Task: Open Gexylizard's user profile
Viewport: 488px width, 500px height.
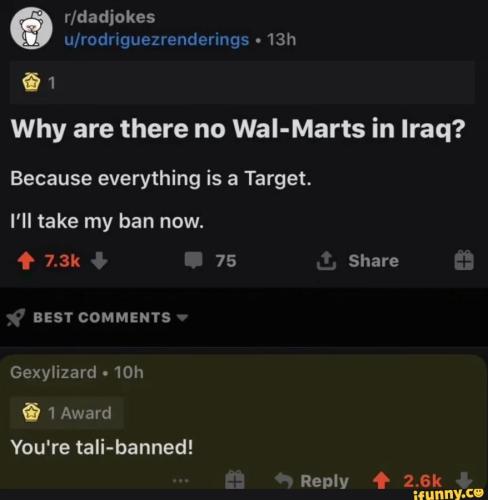Action: 53,372
